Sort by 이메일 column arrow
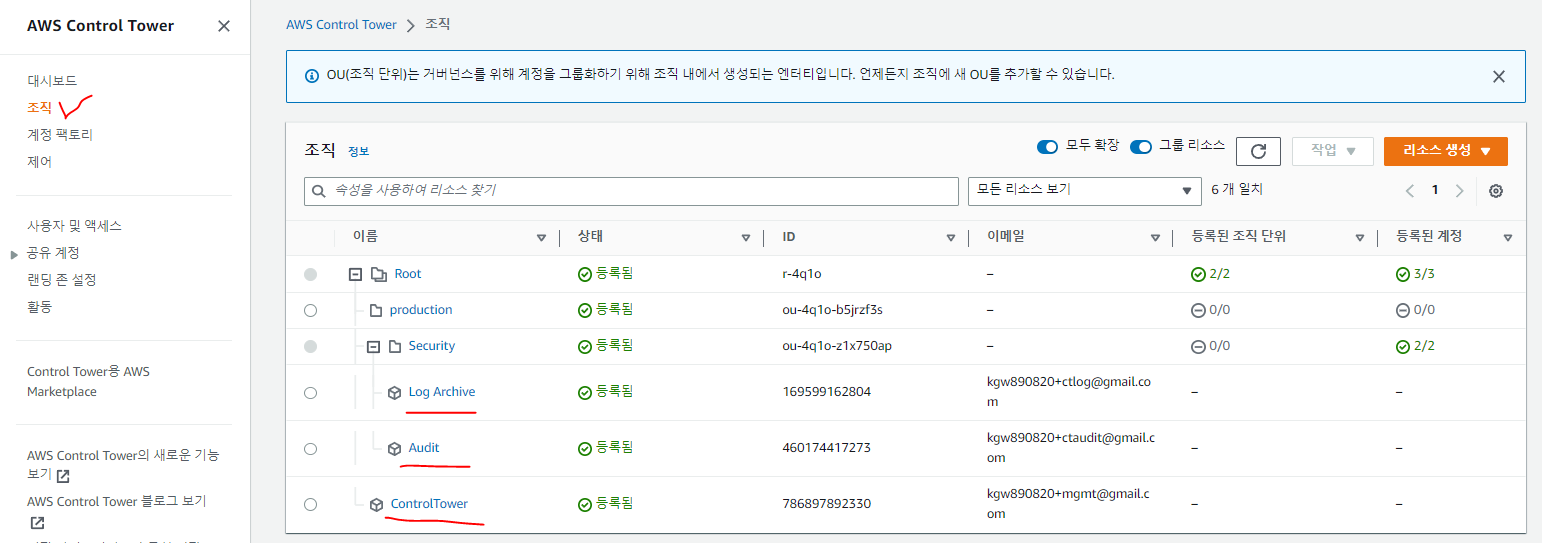 point(1155,238)
